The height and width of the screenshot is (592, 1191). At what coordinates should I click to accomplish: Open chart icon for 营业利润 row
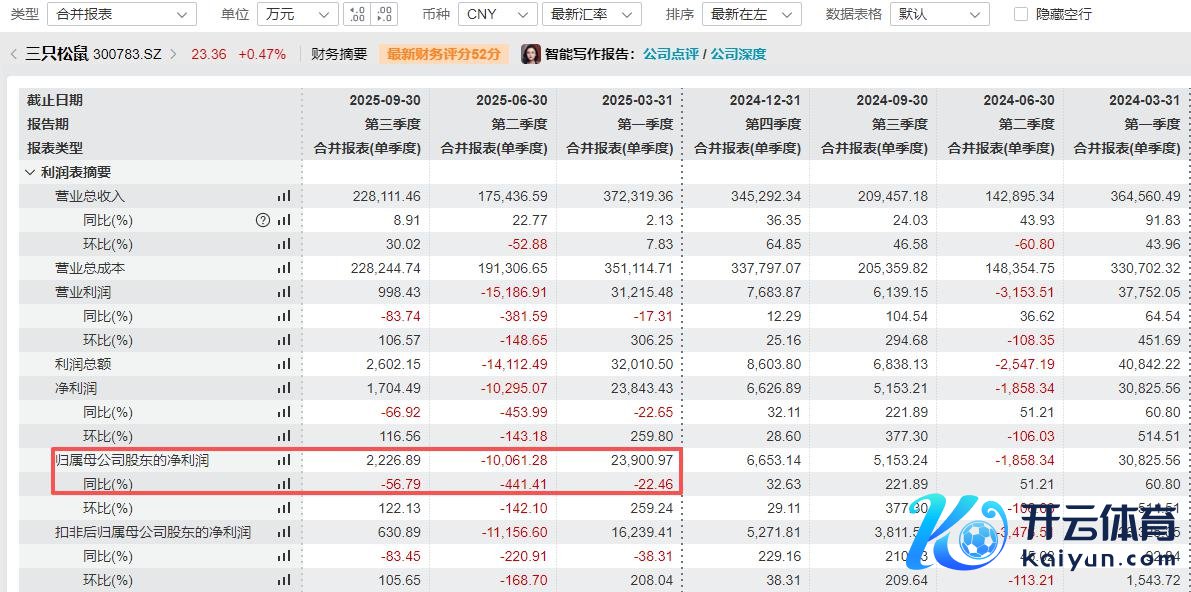284,292
